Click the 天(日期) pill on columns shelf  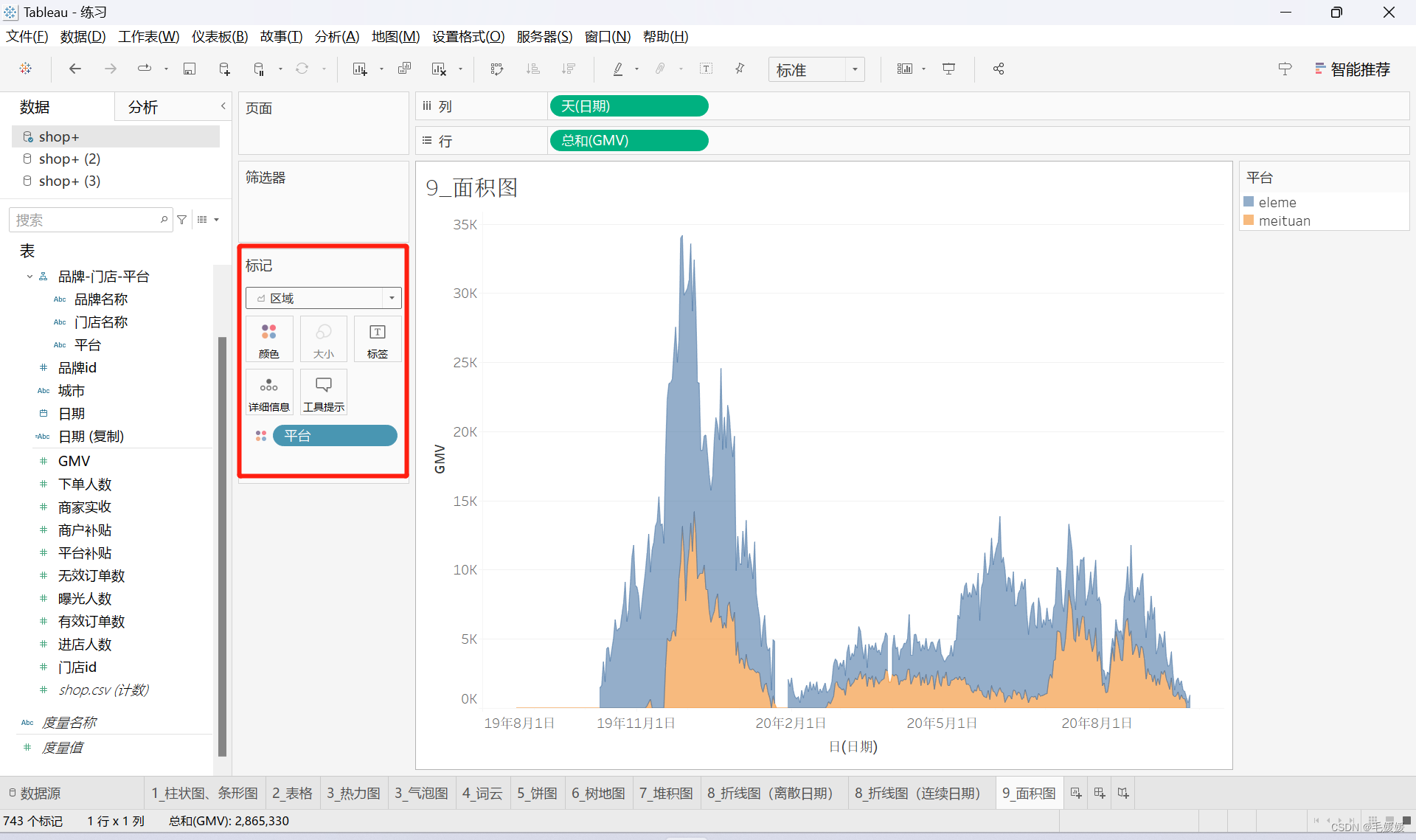[629, 106]
